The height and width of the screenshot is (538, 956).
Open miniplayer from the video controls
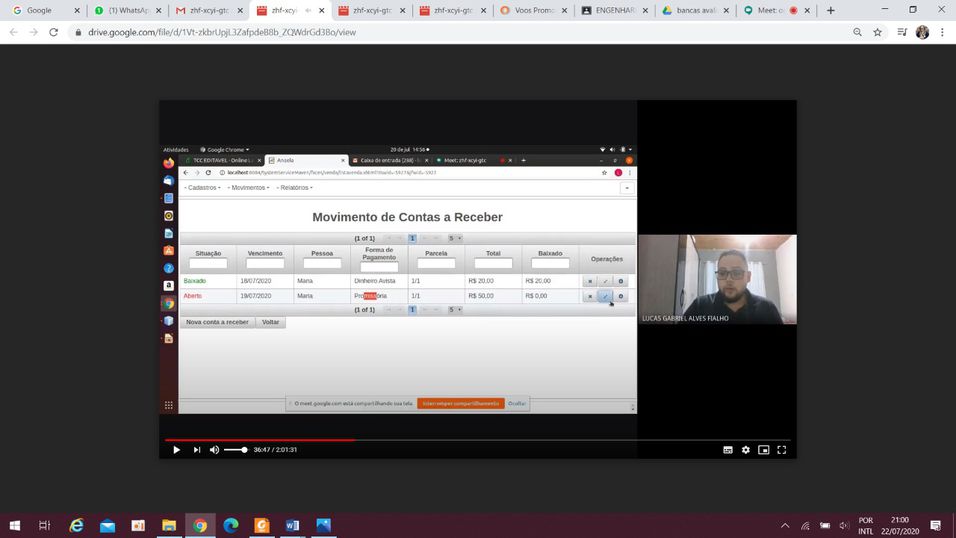(x=763, y=450)
